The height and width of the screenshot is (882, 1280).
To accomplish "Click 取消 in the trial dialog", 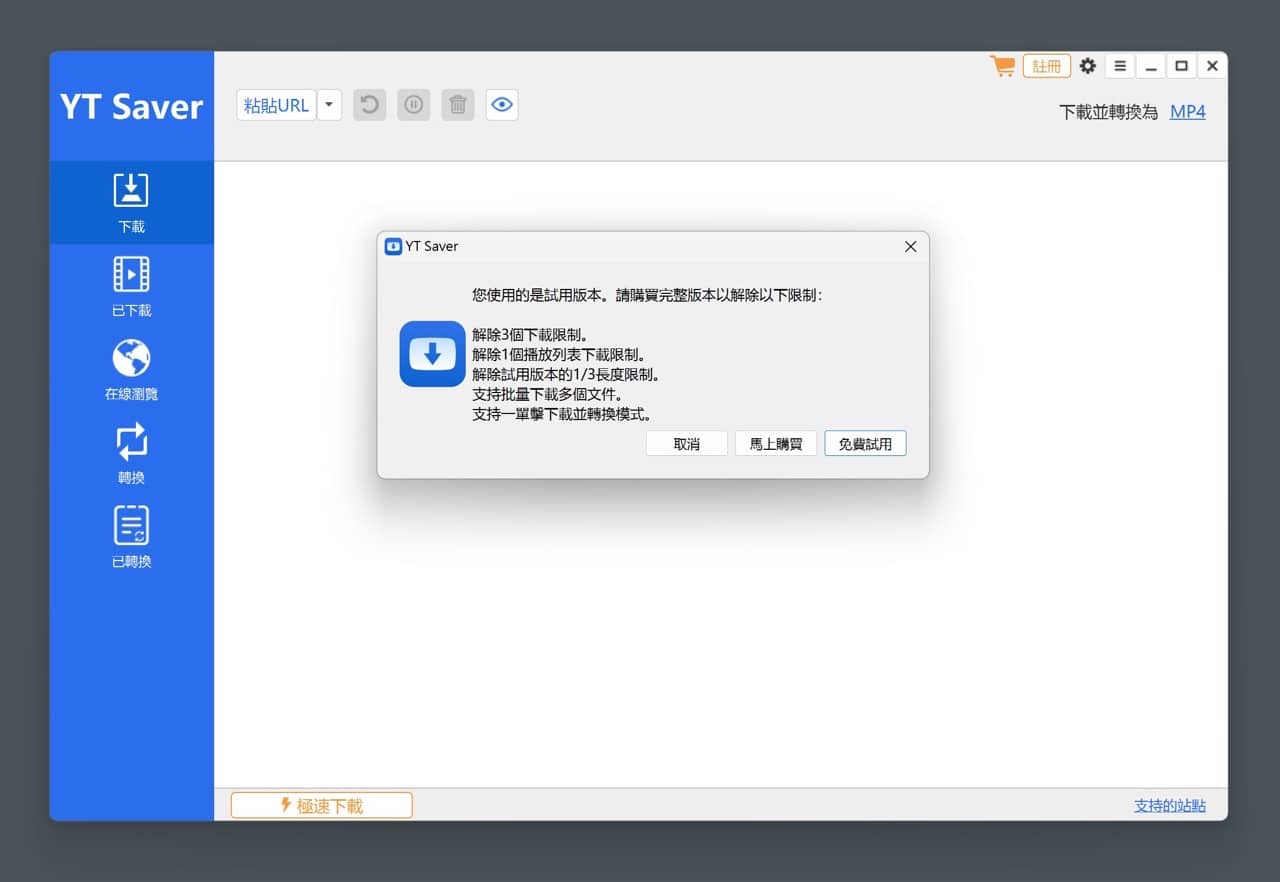I will (687, 444).
